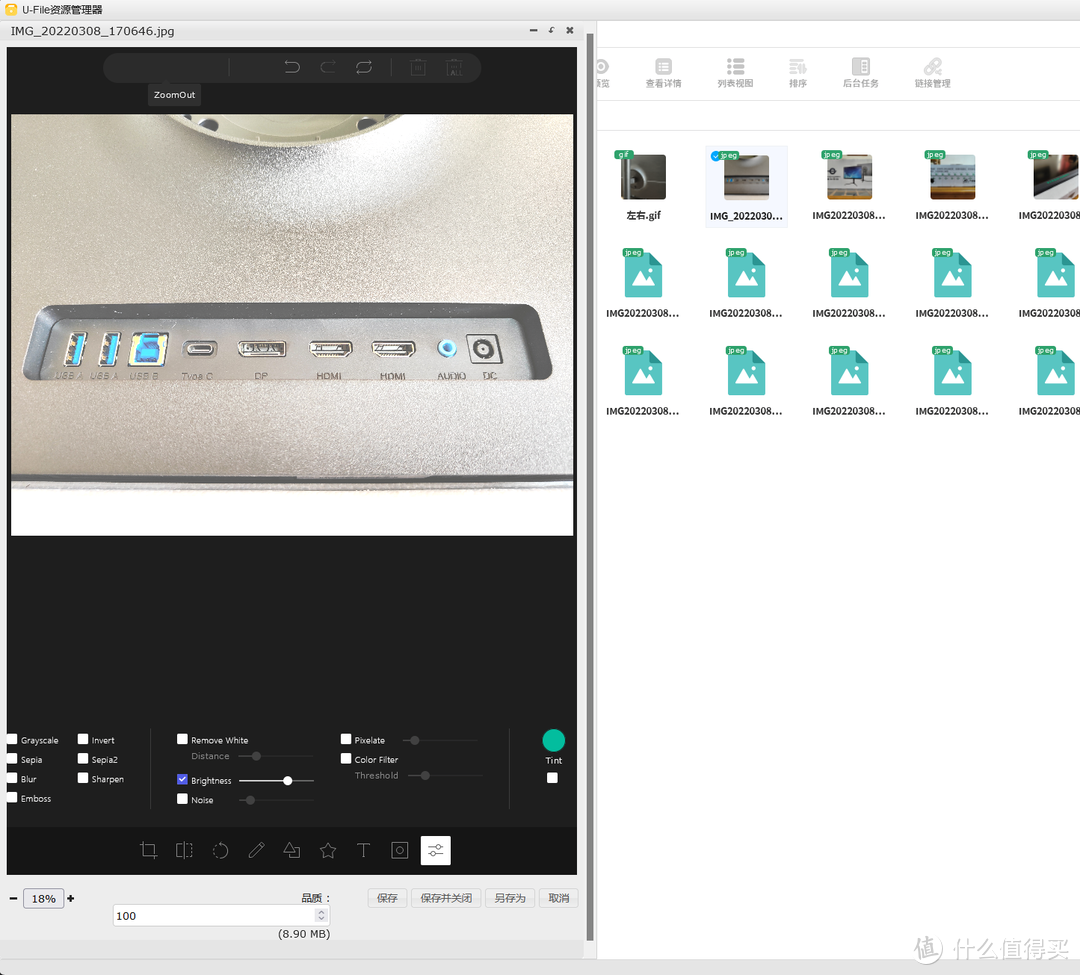Tick the checkbox under Tint
The height and width of the screenshot is (975, 1080).
[x=552, y=778]
